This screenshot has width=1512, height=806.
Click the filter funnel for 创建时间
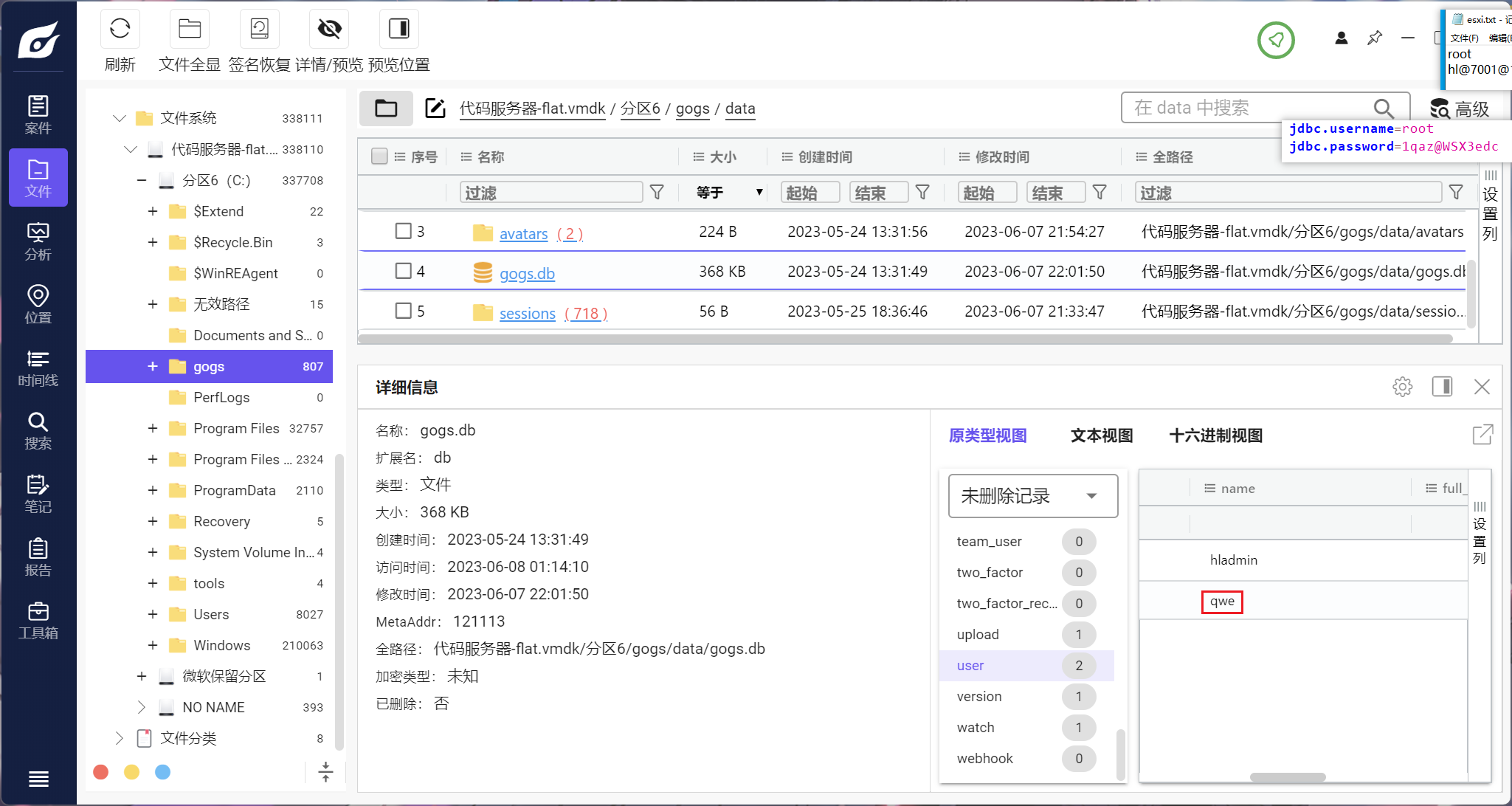click(922, 193)
